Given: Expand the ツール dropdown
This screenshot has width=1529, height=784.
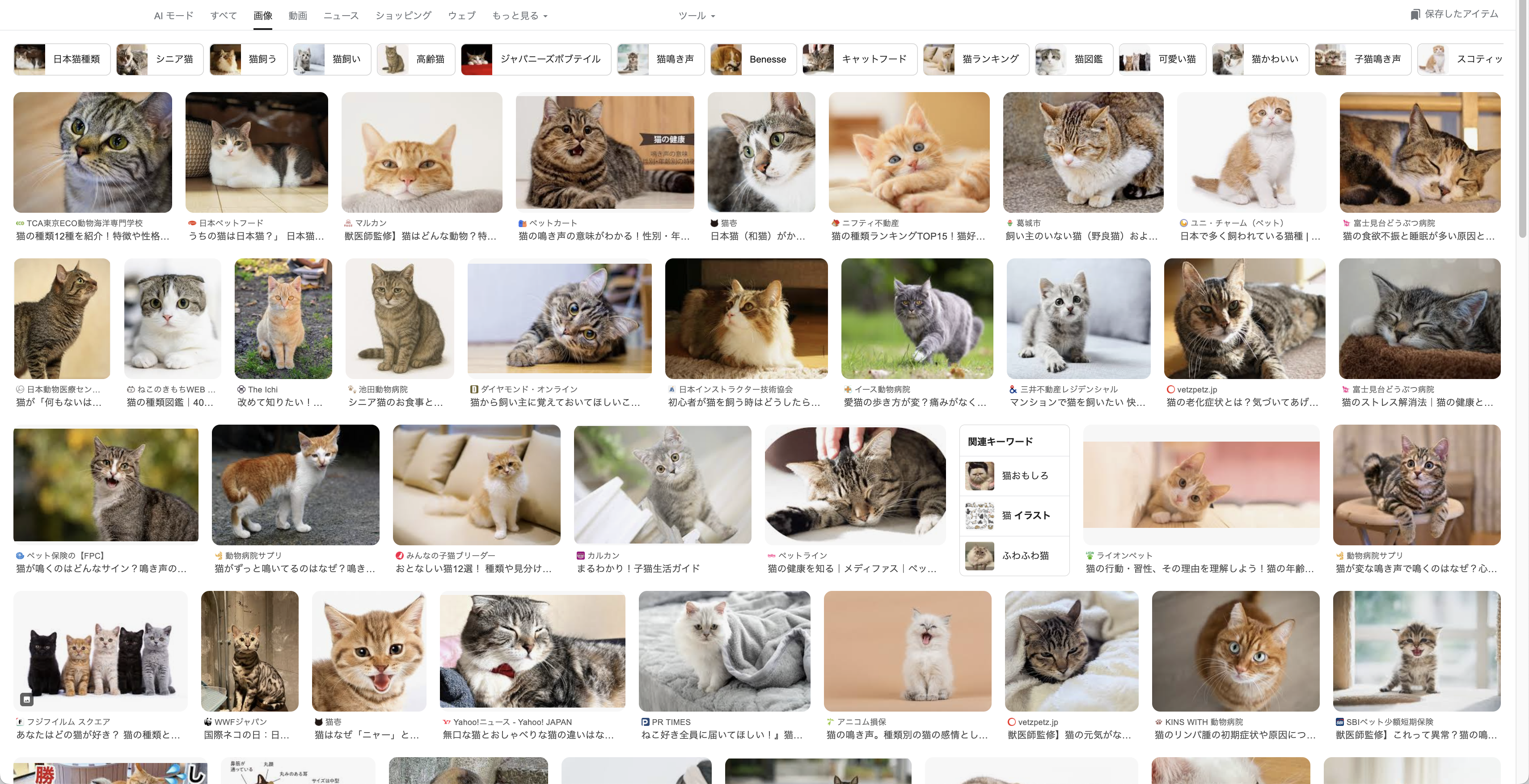Looking at the screenshot, I should click(697, 16).
